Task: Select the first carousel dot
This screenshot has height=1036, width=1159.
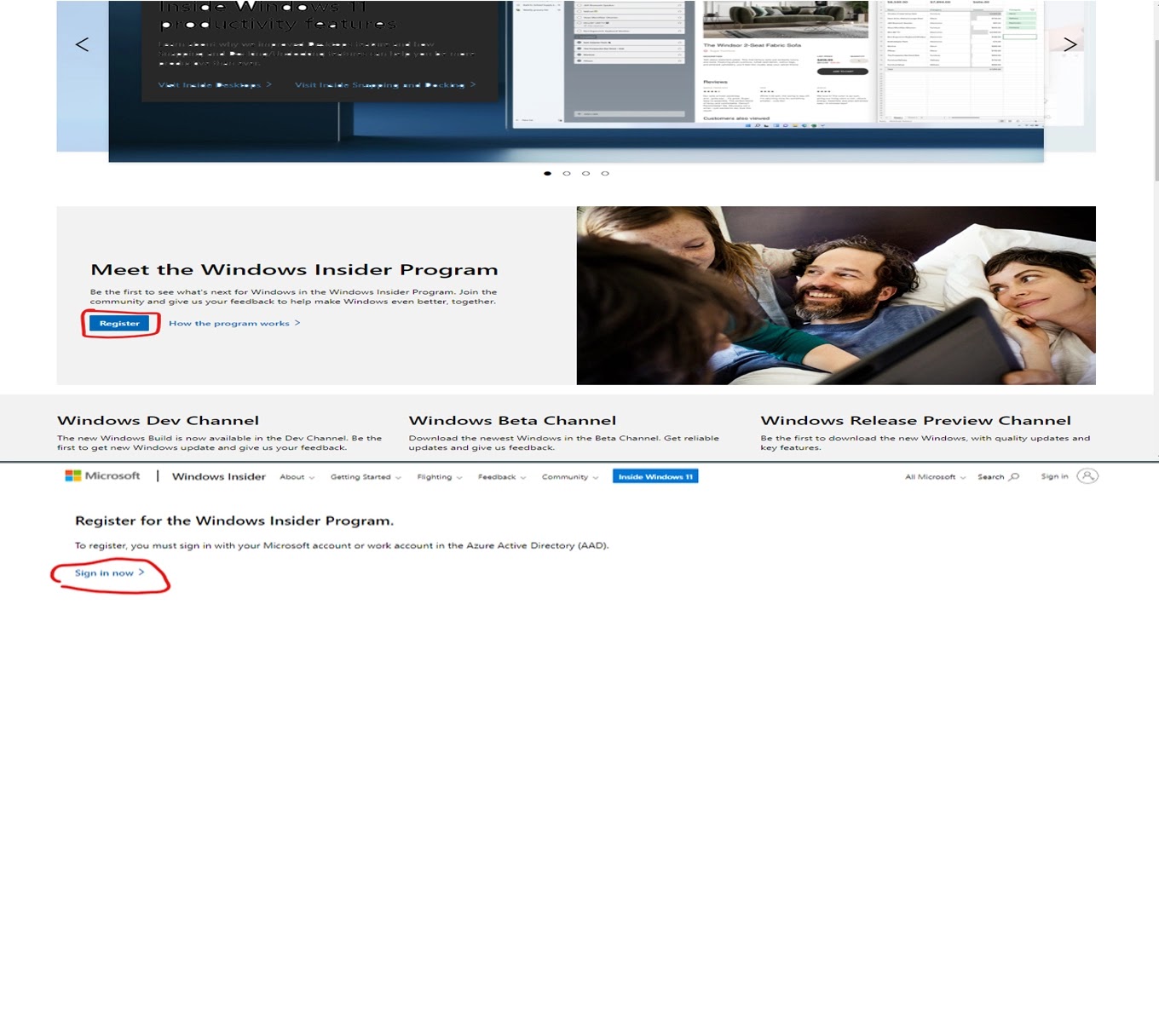Action: [x=547, y=173]
